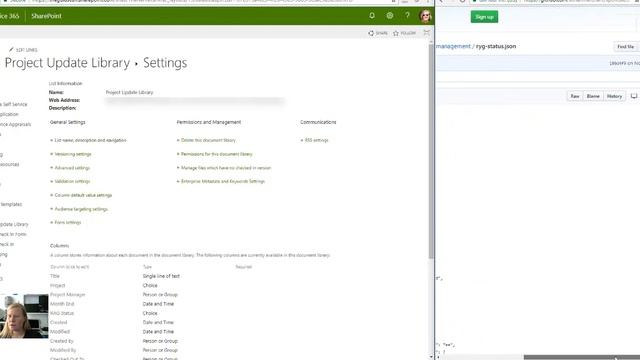Click the History button on GitHub

tap(614, 96)
